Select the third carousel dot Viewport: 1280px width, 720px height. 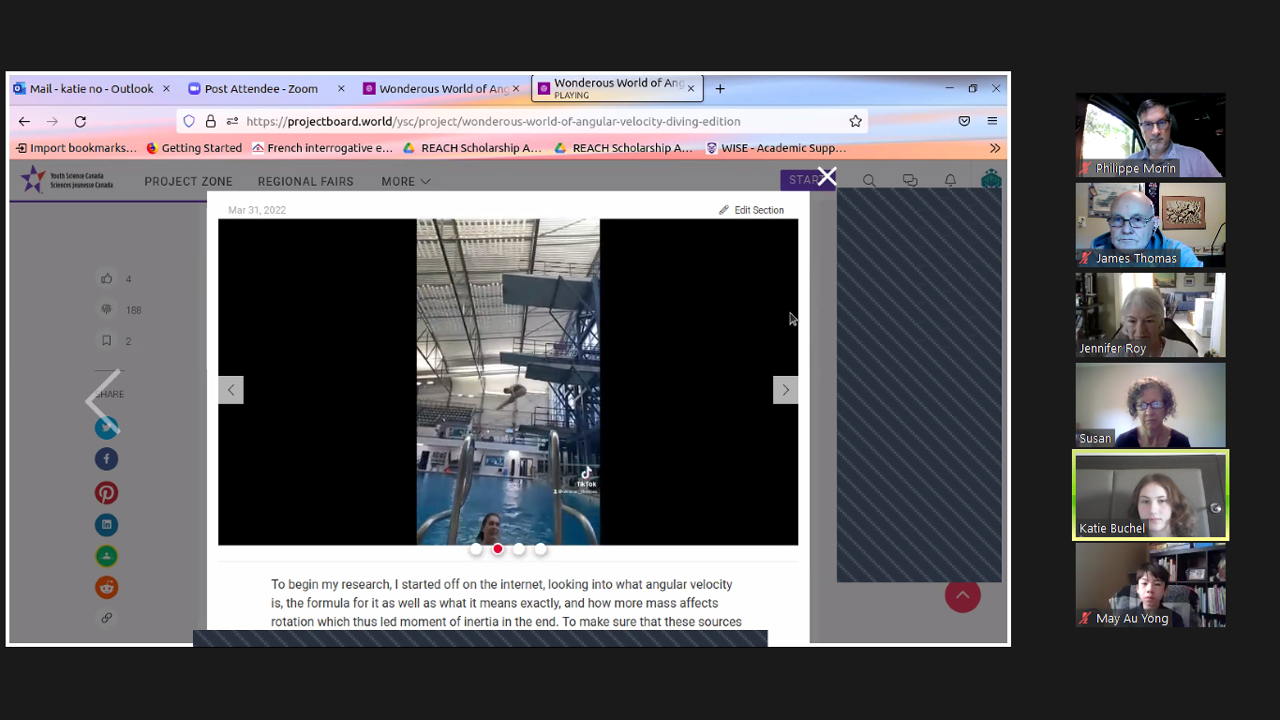[518, 549]
